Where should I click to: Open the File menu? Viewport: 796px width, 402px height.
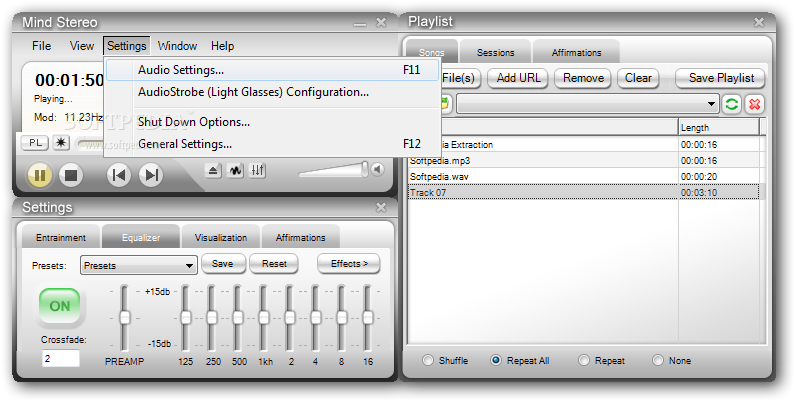tap(41, 46)
